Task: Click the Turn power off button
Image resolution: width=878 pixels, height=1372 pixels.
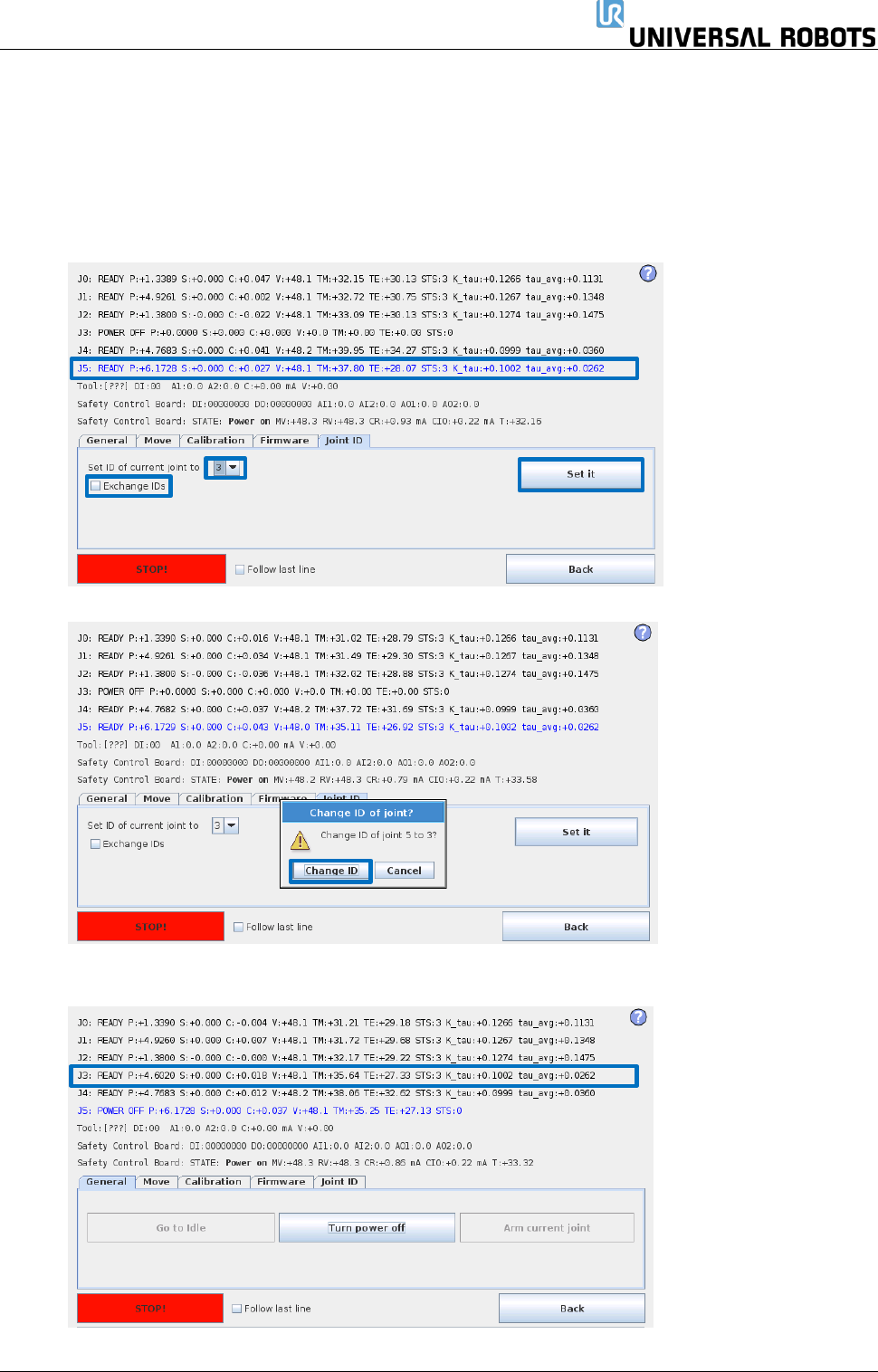Action: [367, 1228]
